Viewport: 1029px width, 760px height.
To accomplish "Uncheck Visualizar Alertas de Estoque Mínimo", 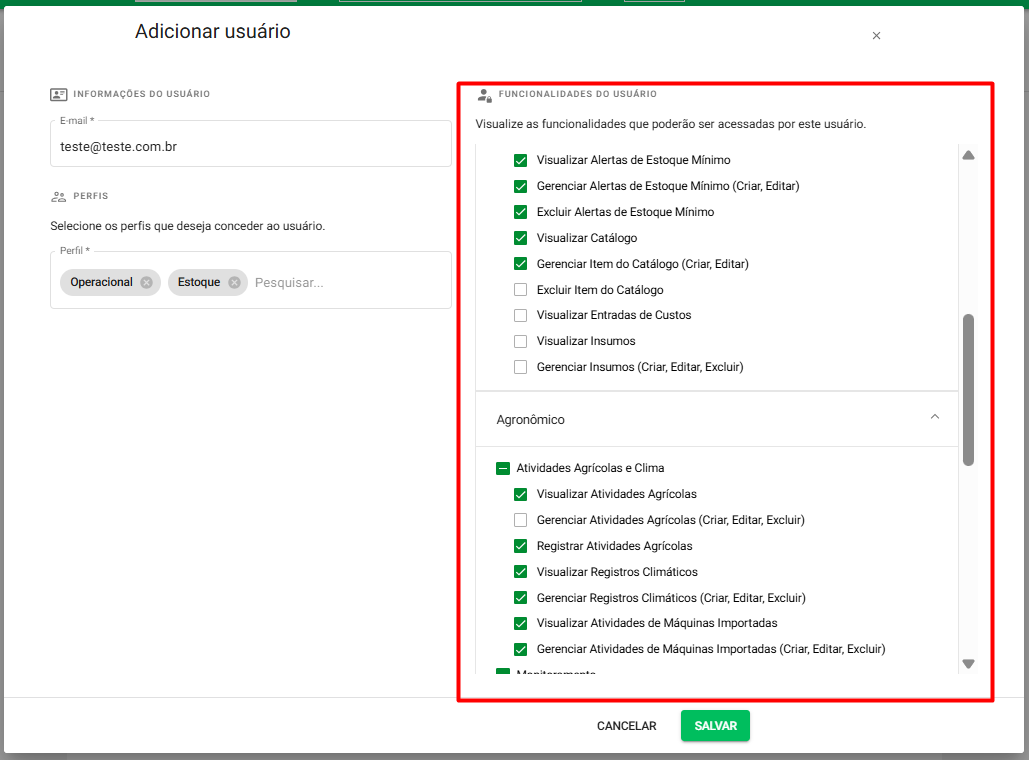I will (520, 160).
